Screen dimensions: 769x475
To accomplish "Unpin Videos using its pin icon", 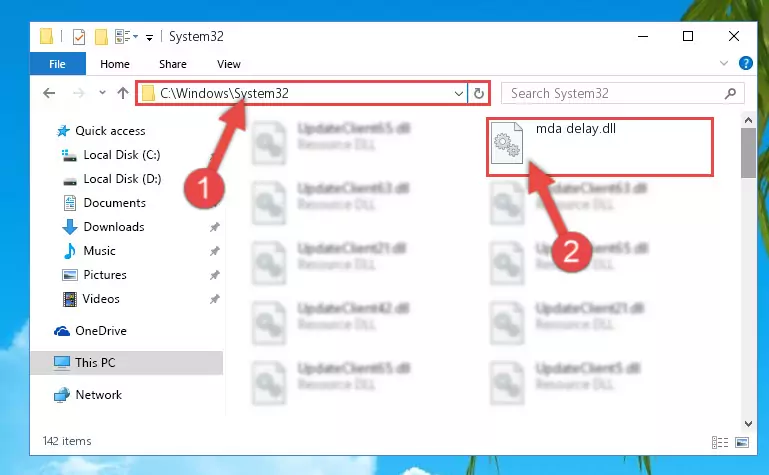I will [214, 299].
